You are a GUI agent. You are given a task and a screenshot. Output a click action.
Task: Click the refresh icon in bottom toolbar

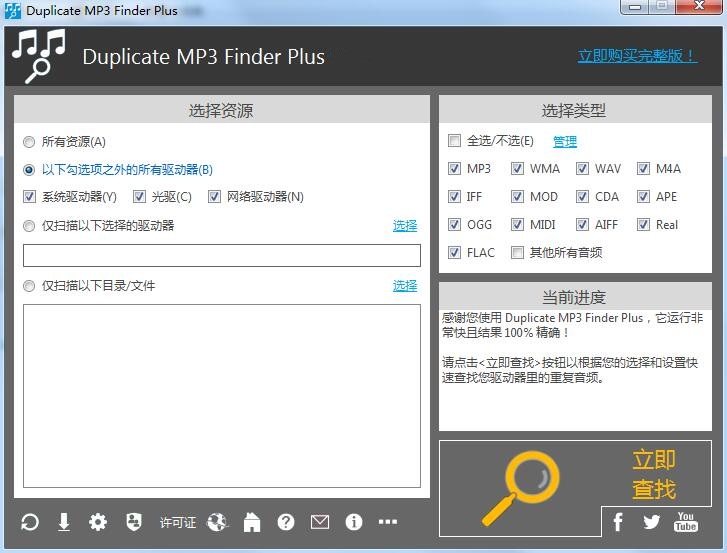click(30, 522)
